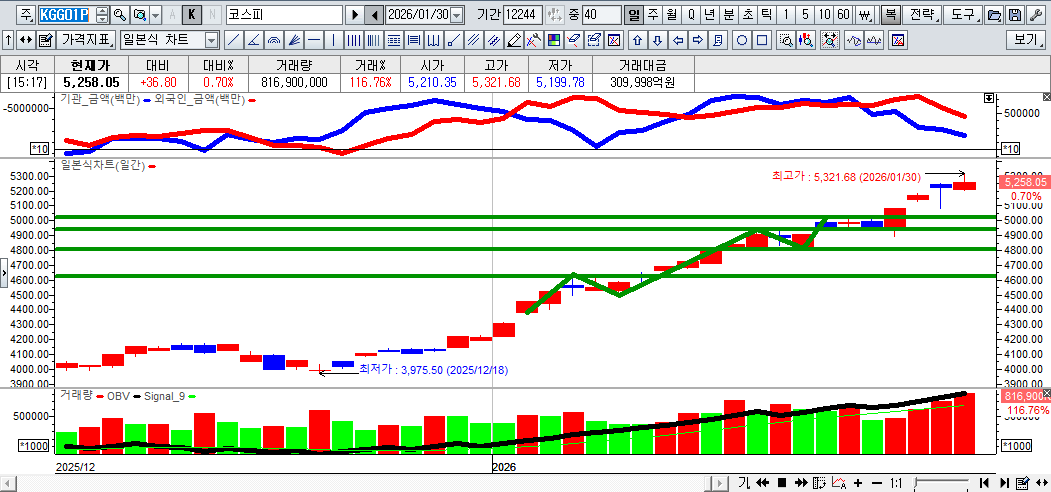Switch chart to weekly (주) period
Screen dimensions: 1051x492
(652, 15)
